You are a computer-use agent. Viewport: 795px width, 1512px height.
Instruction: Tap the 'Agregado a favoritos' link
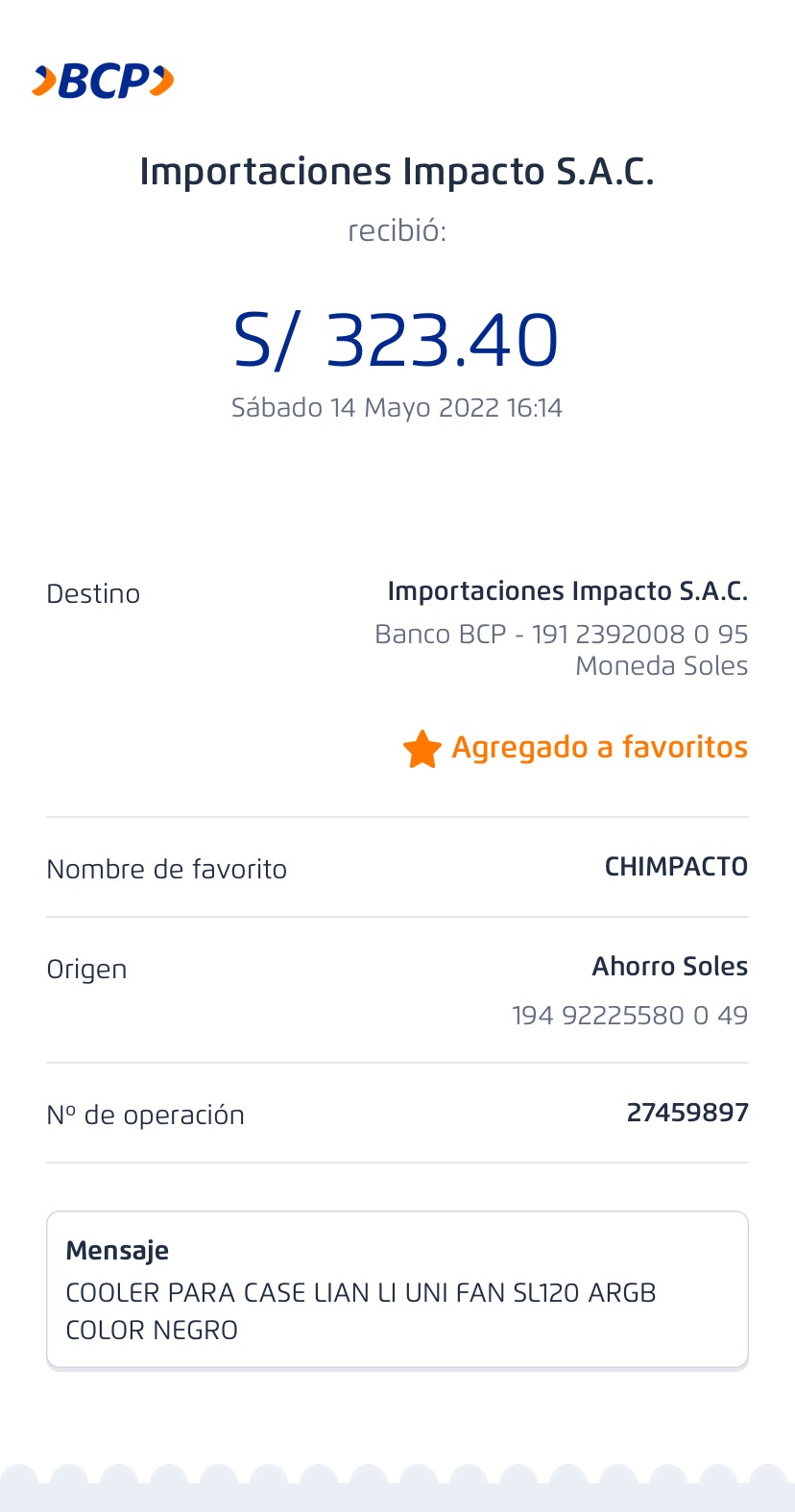click(x=599, y=747)
